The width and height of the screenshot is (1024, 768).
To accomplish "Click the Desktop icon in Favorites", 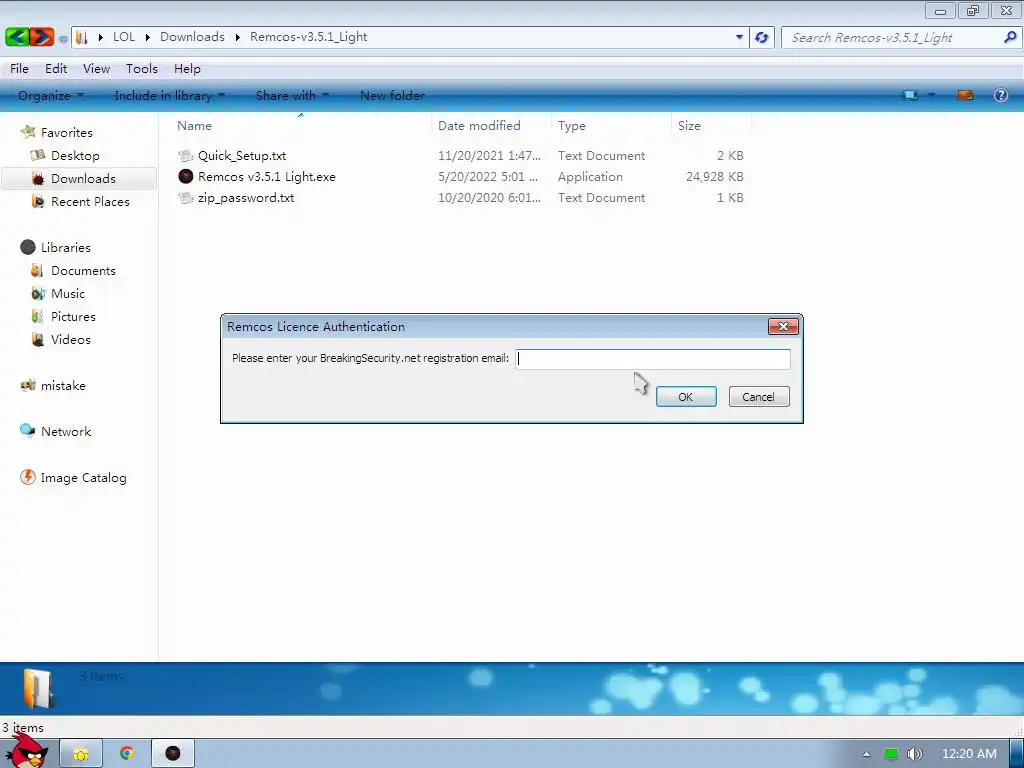I will [x=38, y=155].
